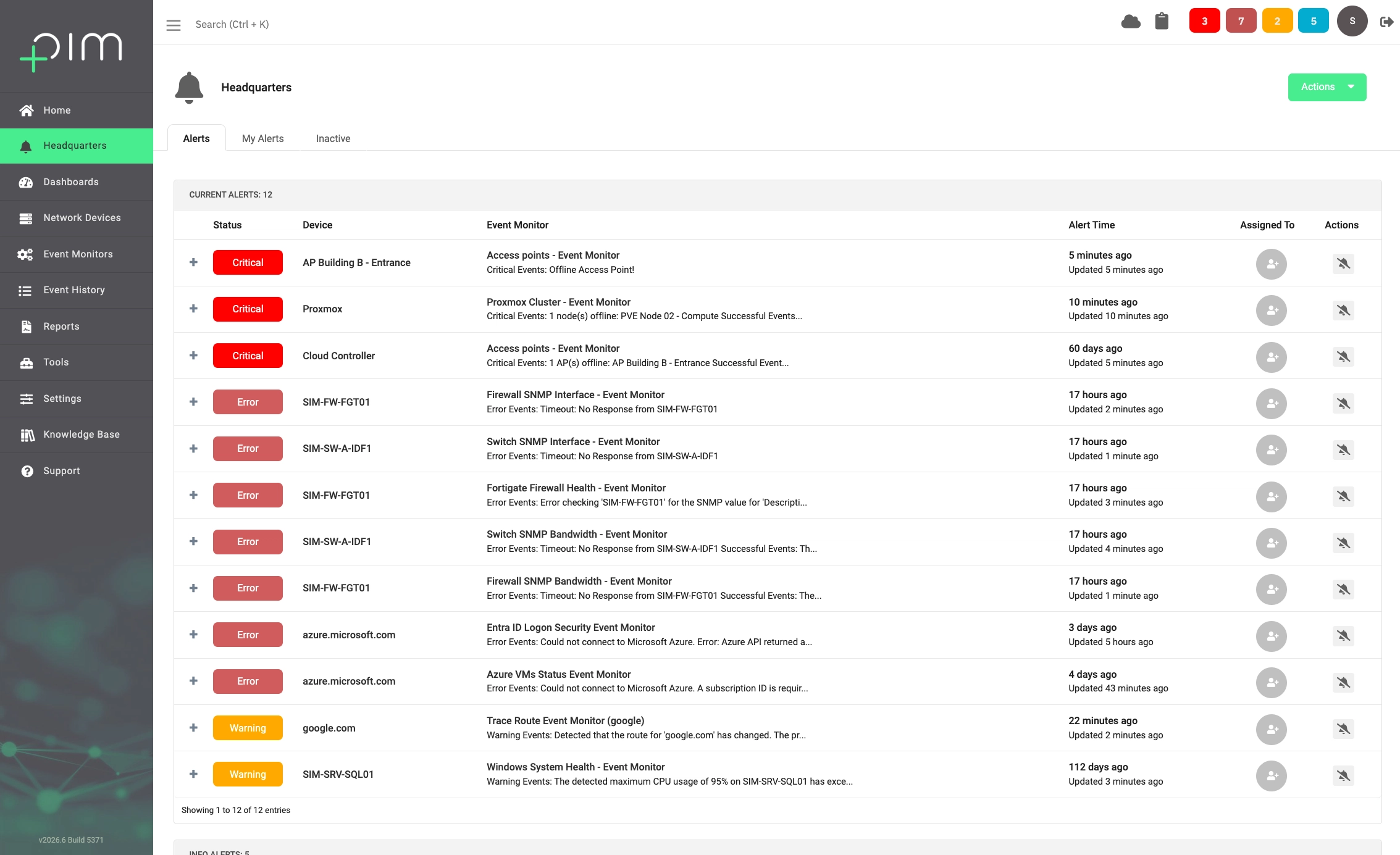Open Network Devices in sidebar
Viewport: 1400px width, 855px height.
pos(77,218)
